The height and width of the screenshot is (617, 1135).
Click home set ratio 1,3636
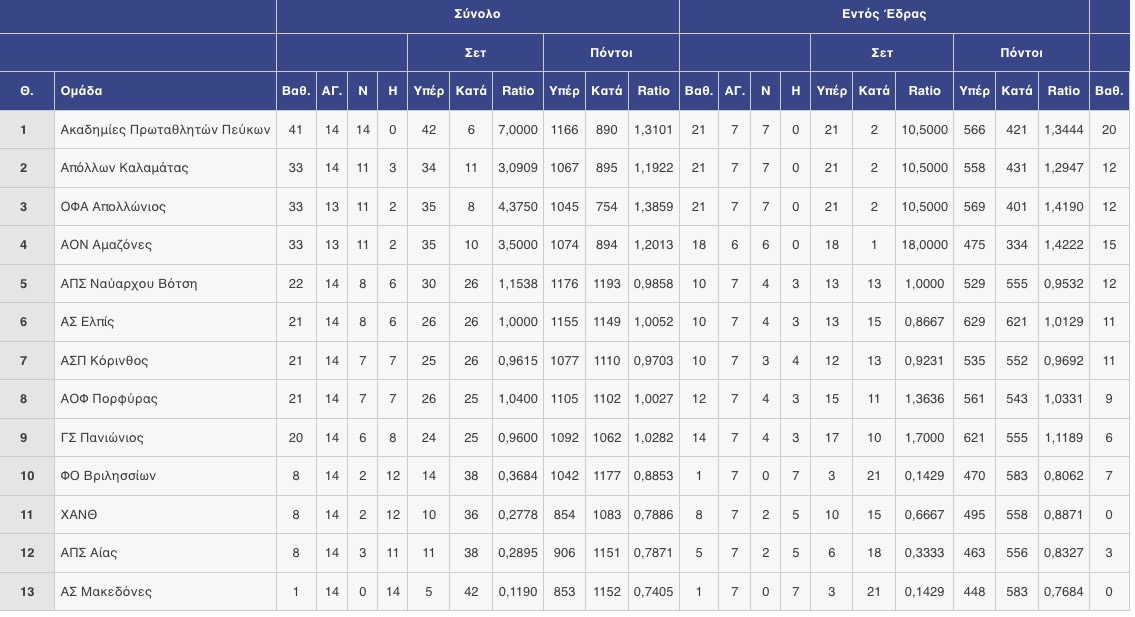tap(924, 398)
